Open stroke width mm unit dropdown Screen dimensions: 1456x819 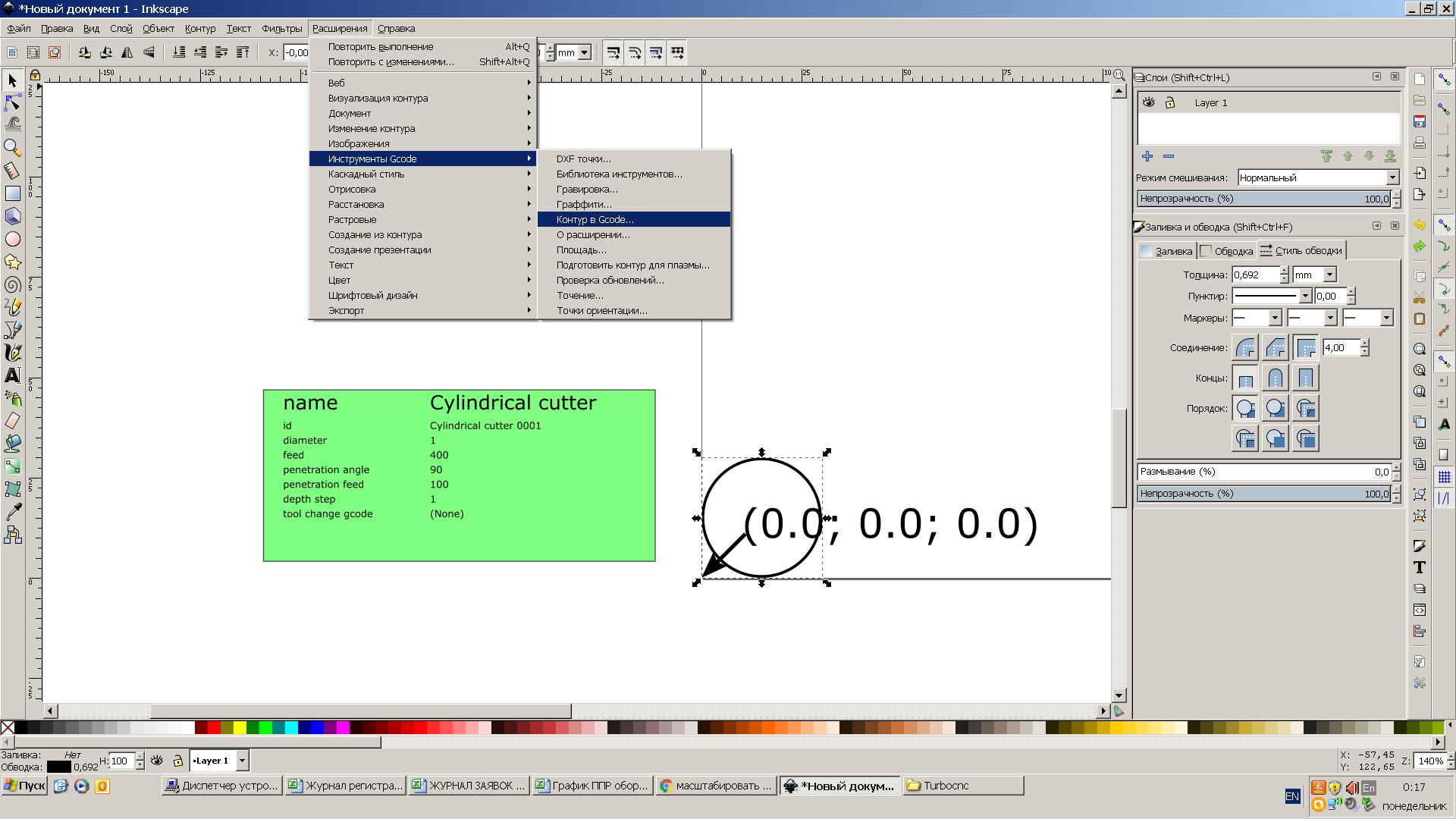pyautogui.click(x=1329, y=275)
